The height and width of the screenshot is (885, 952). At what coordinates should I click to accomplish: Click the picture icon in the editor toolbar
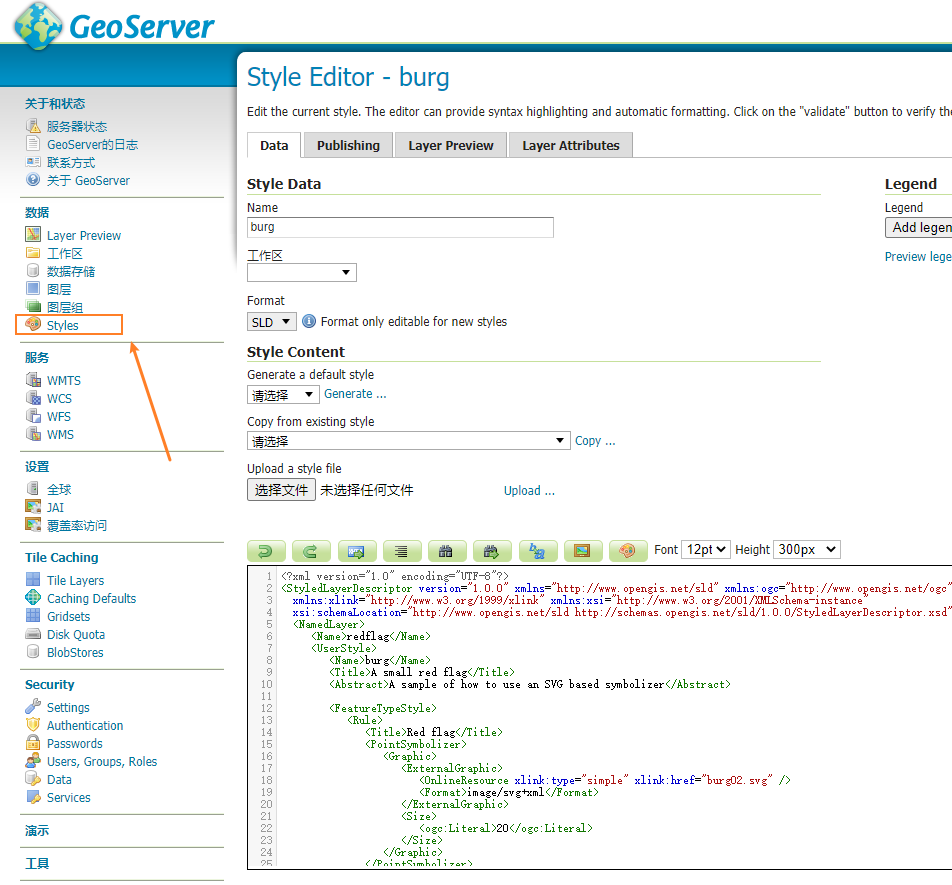tap(583, 549)
